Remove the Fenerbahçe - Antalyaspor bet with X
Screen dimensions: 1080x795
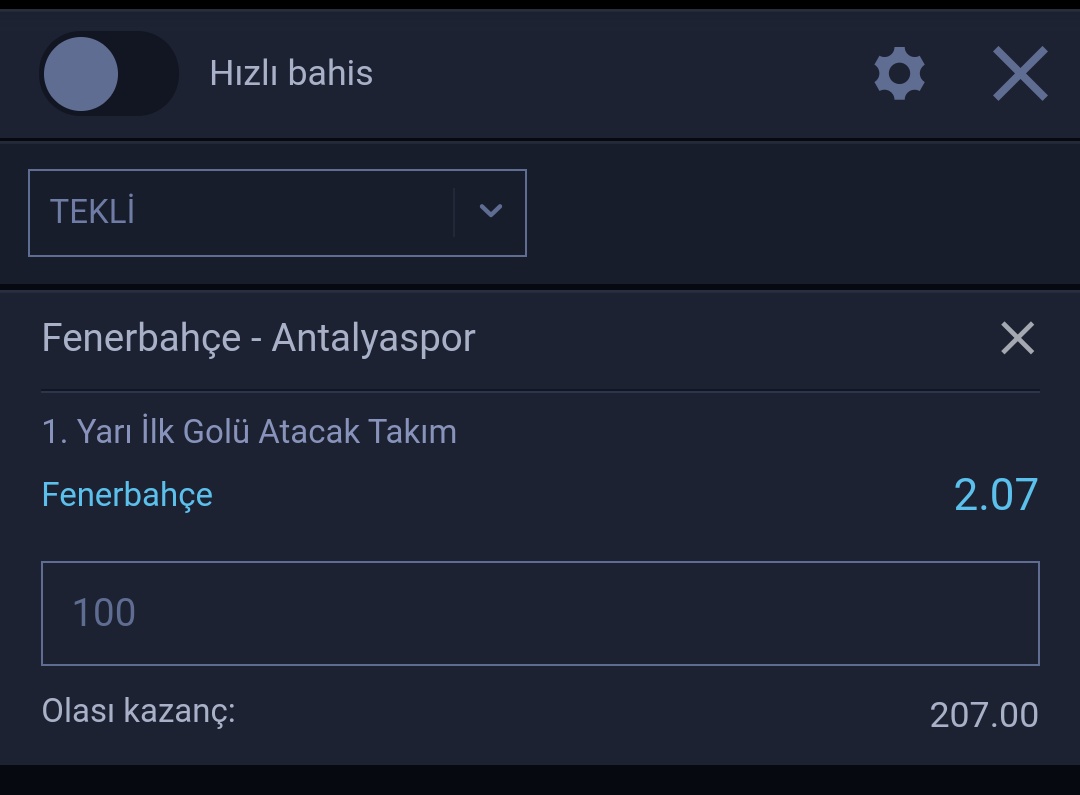(1017, 338)
